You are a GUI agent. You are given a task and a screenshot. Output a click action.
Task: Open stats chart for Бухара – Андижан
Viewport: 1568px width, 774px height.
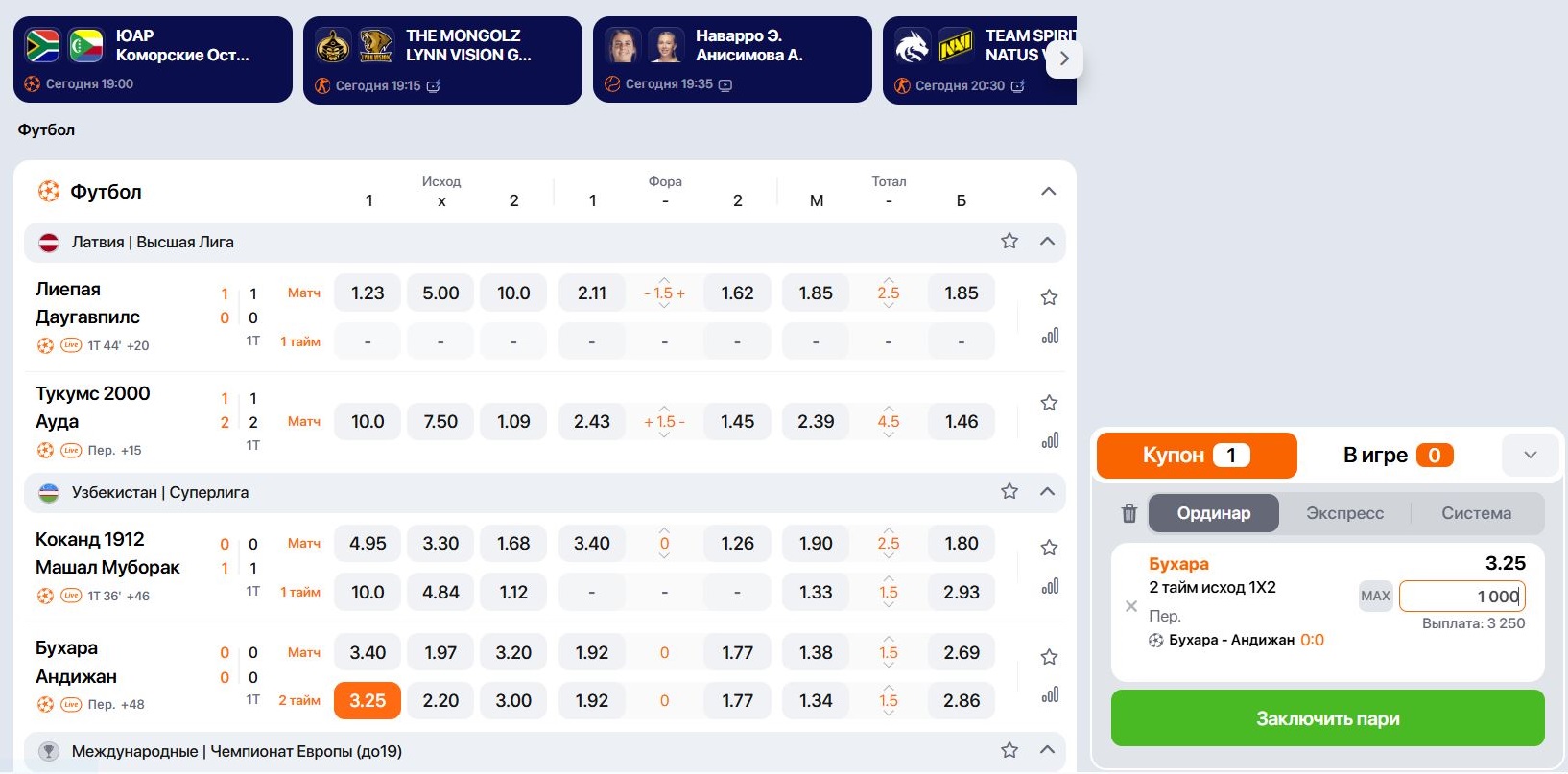[1050, 693]
